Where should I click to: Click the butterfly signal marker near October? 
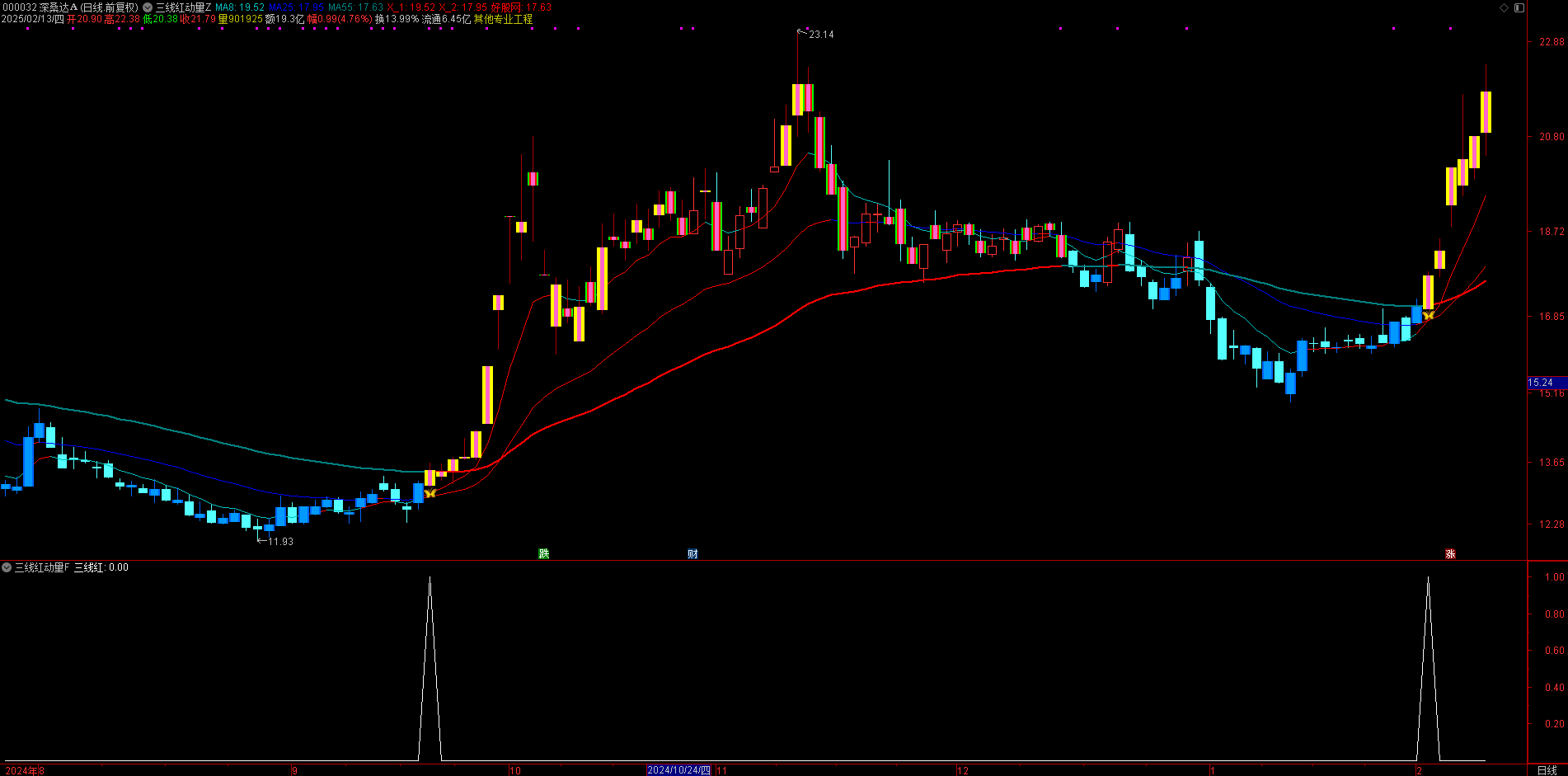tap(430, 493)
